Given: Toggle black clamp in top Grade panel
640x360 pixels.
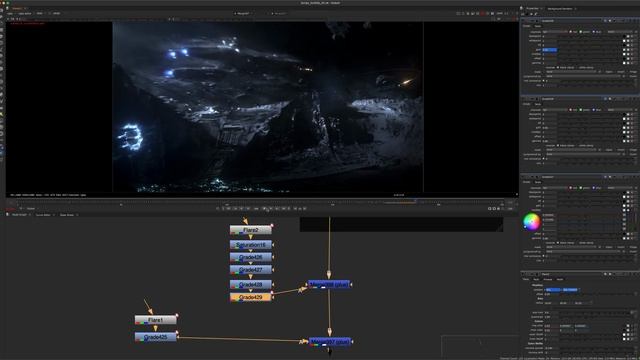Looking at the screenshot, I should pyautogui.click(x=558, y=67).
